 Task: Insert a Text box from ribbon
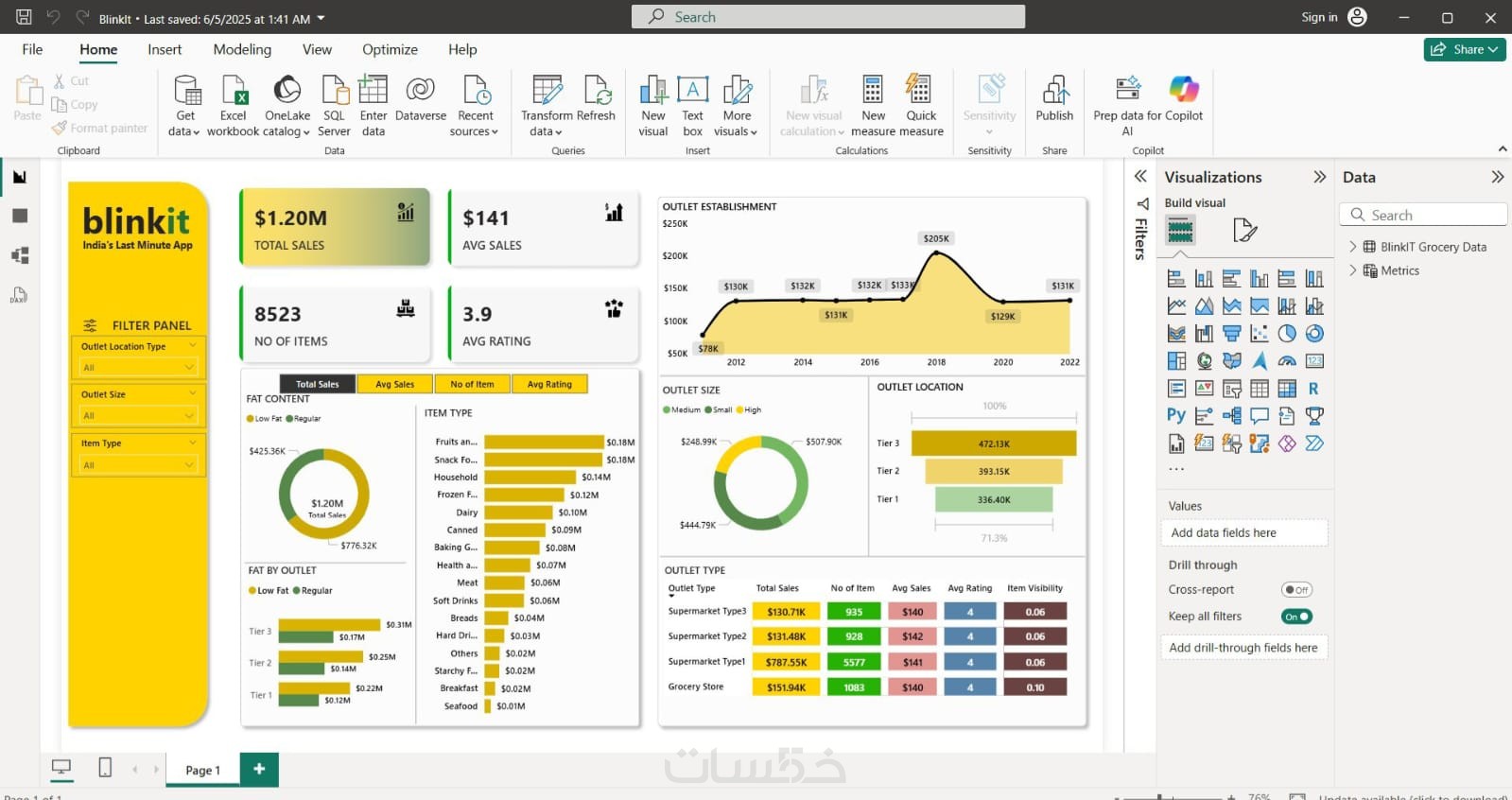pyautogui.click(x=692, y=105)
